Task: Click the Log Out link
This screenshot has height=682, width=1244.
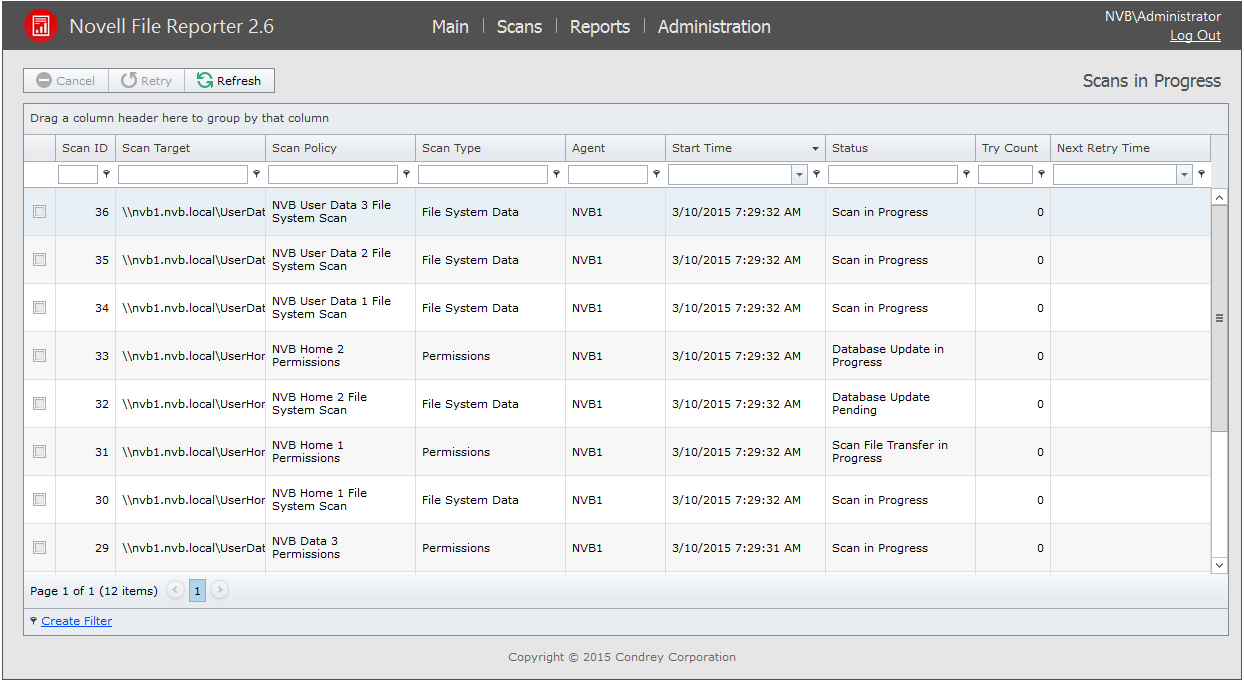Action: click(1195, 36)
